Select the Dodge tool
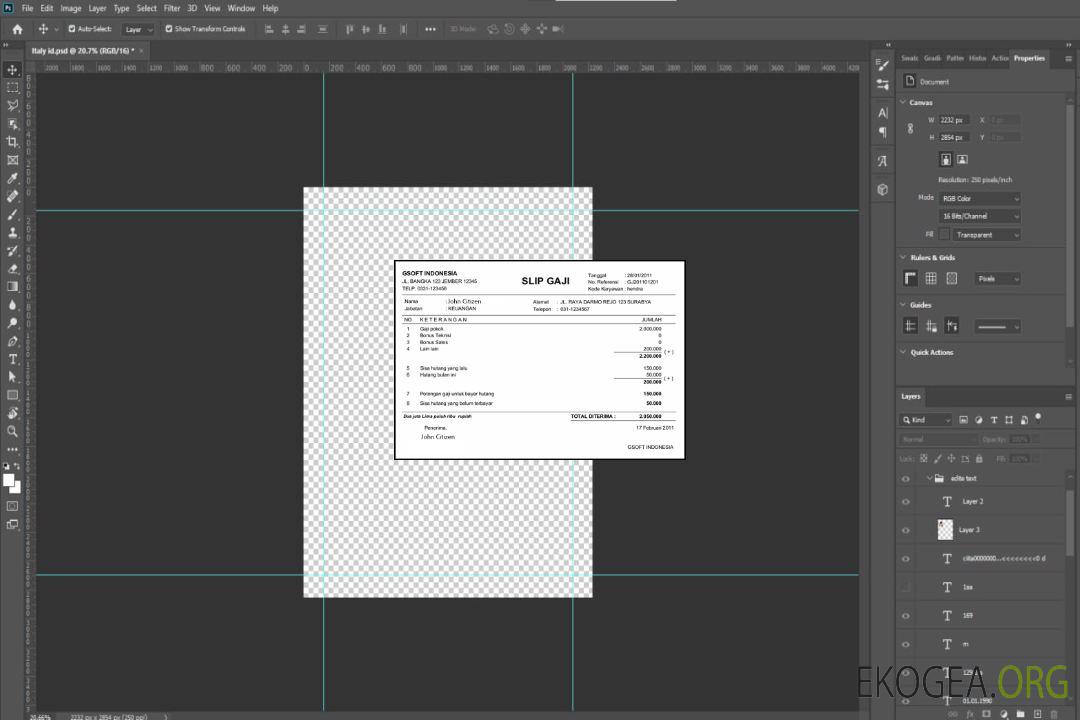The width and height of the screenshot is (1080, 720). (x=12, y=323)
